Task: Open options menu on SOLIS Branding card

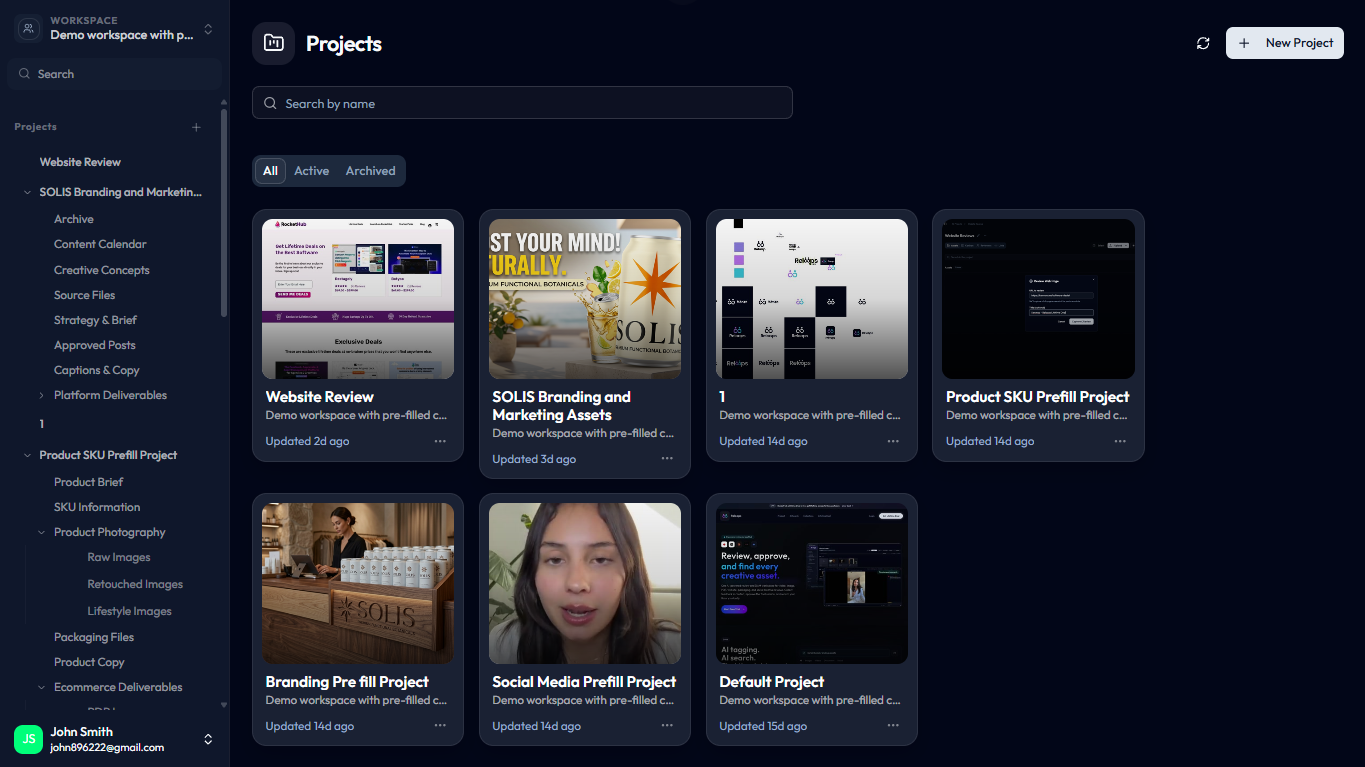Action: [x=667, y=459]
